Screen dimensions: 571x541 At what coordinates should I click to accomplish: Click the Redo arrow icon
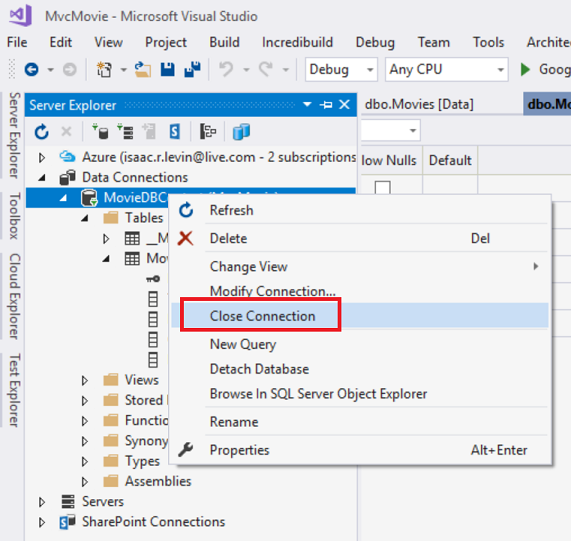click(x=266, y=69)
